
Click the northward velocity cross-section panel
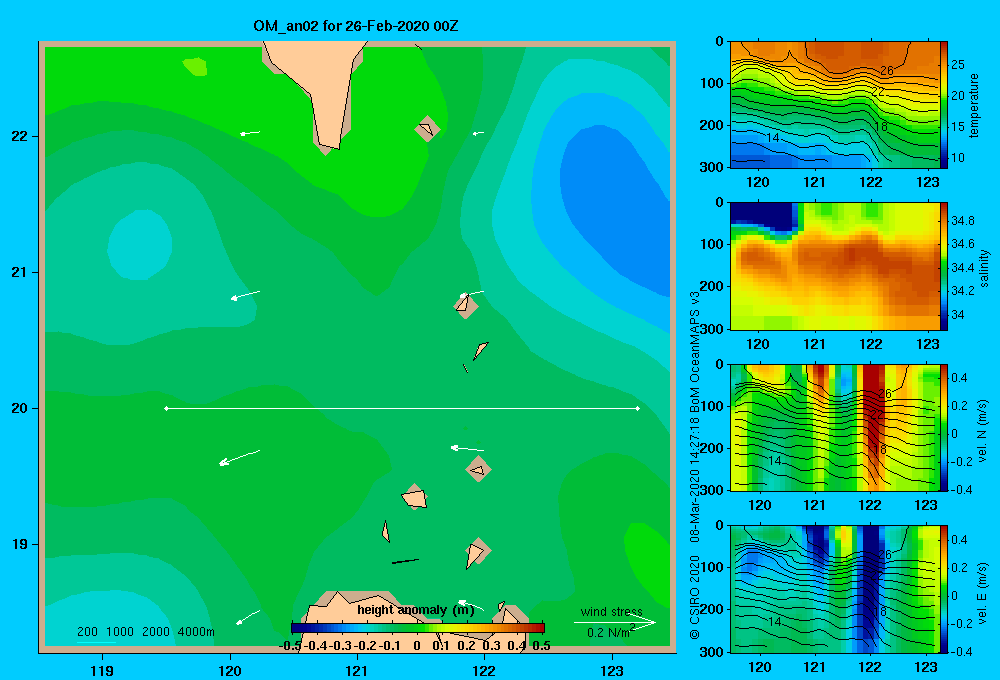[x=835, y=427]
